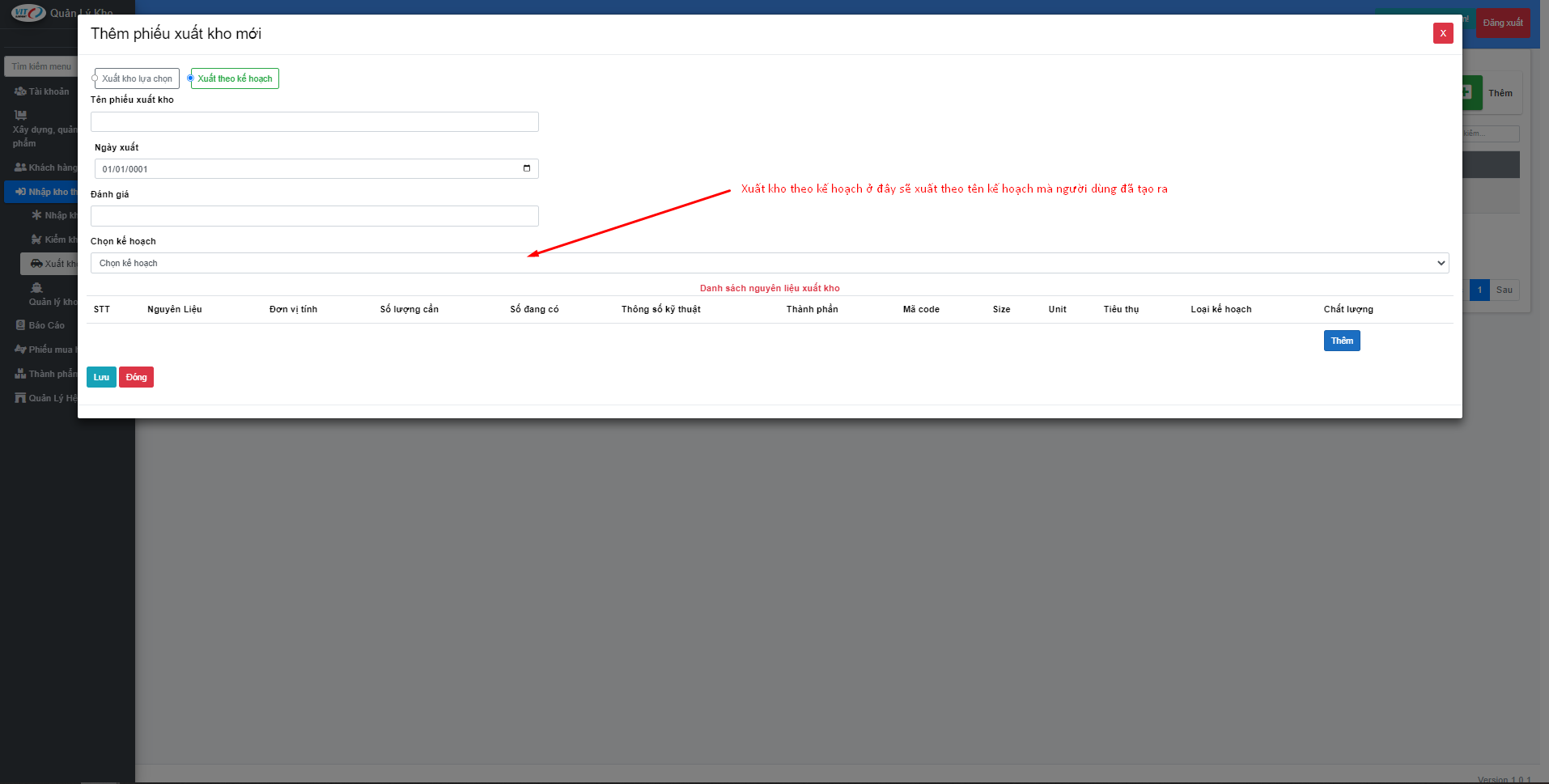Click the Mã code column header

921,309
